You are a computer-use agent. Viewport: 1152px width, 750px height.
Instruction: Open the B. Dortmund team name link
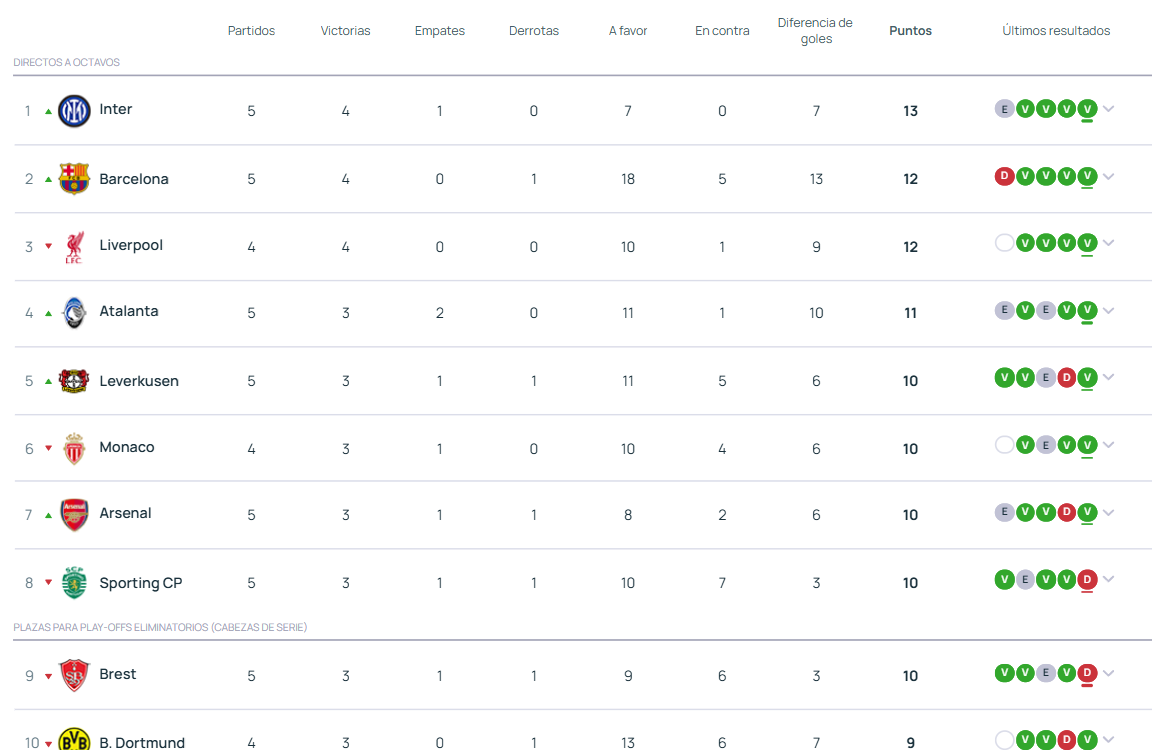(x=142, y=742)
